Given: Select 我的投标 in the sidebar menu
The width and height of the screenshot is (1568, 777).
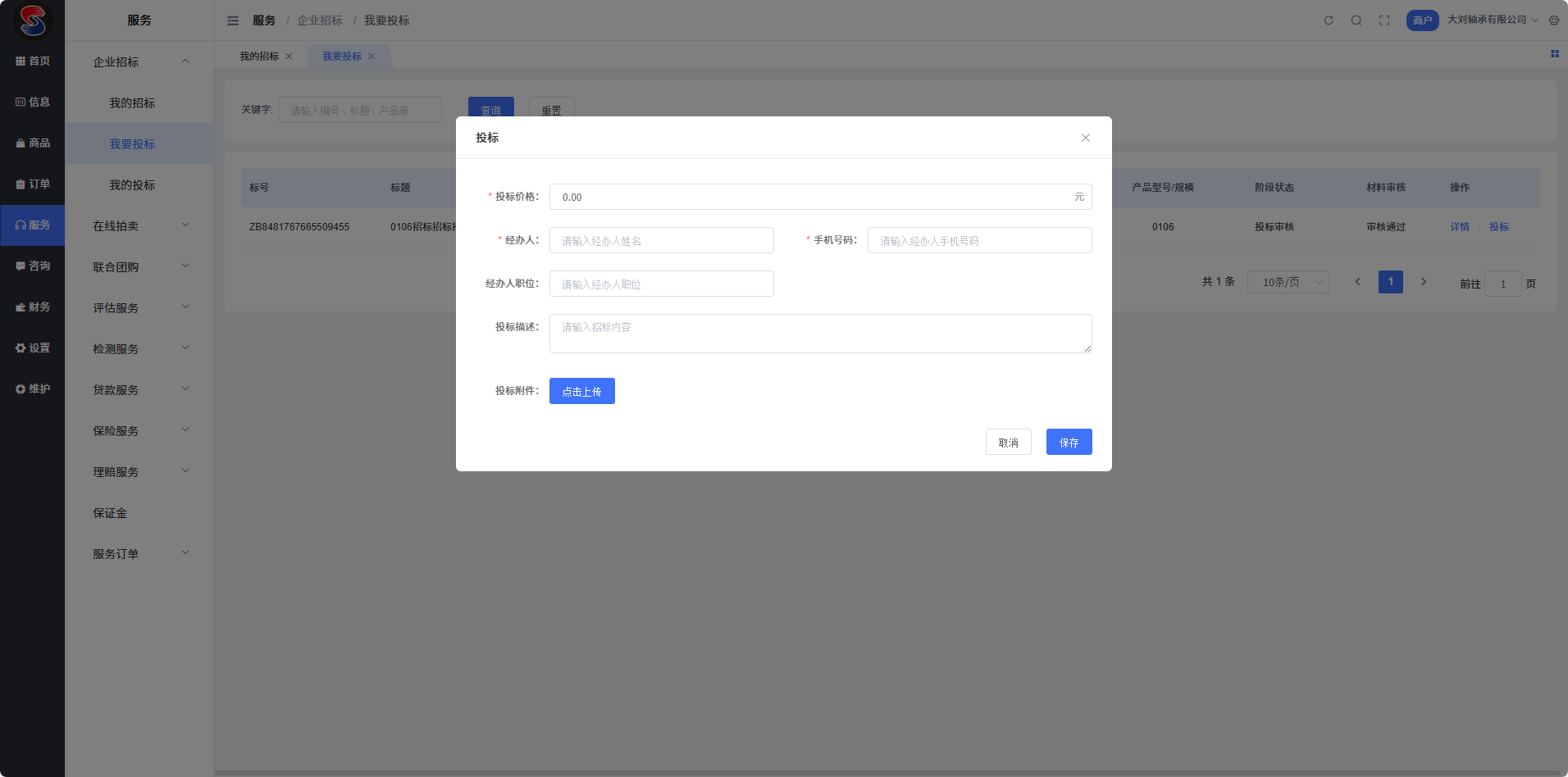Looking at the screenshot, I should coord(132,185).
